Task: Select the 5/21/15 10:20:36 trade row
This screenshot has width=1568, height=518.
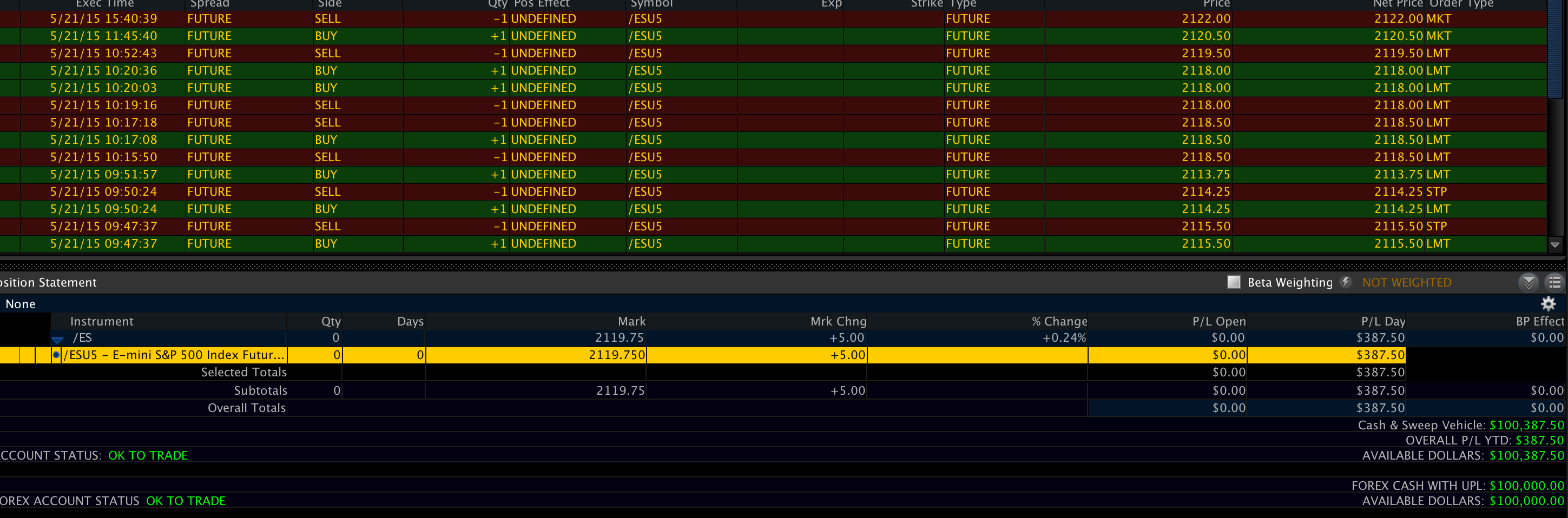Action: coord(773,70)
